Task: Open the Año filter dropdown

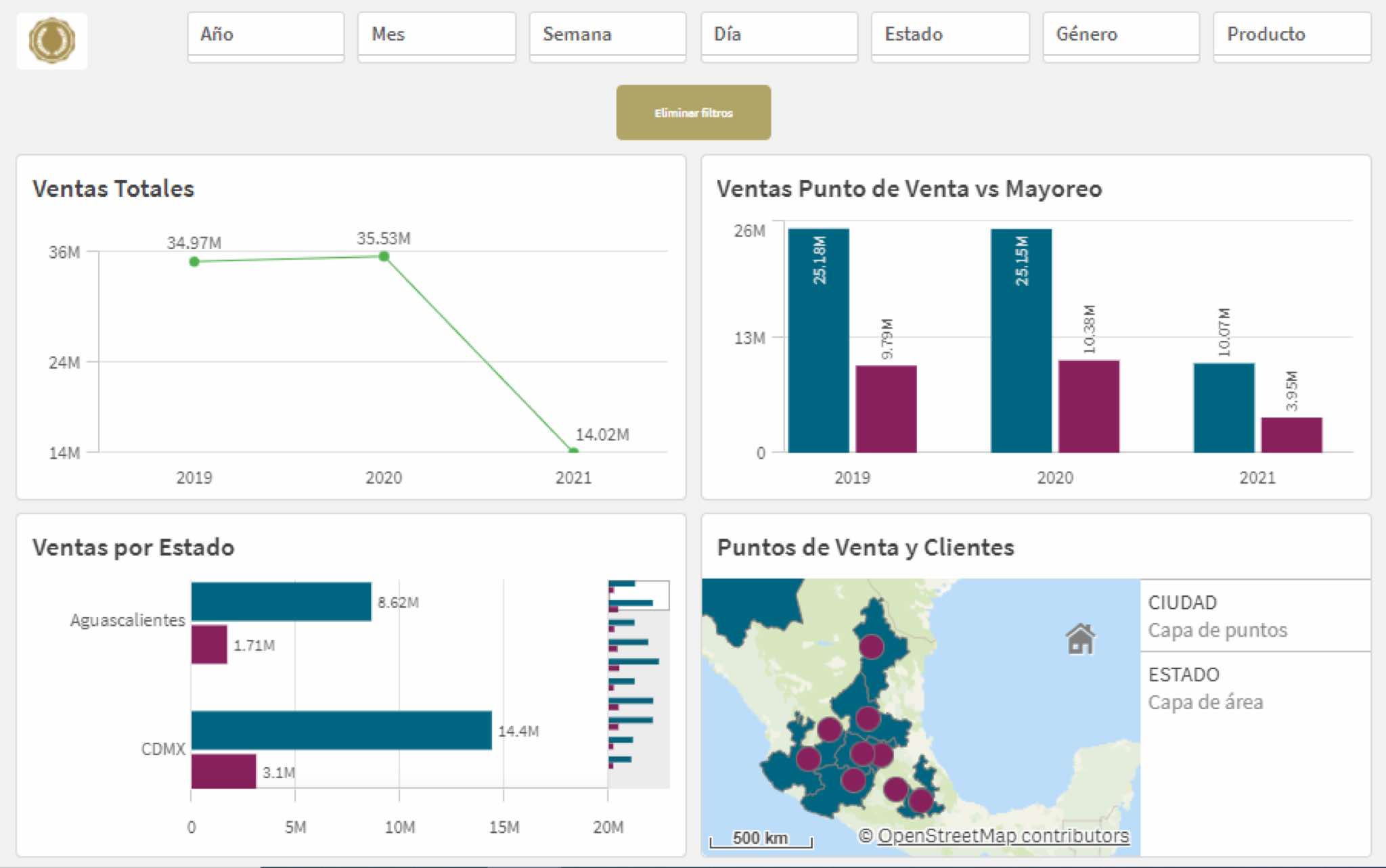Action: click(x=265, y=35)
